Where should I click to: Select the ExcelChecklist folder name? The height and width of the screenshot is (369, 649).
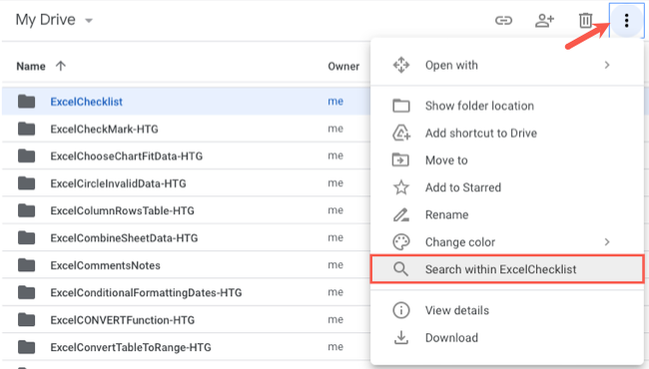[x=86, y=101]
